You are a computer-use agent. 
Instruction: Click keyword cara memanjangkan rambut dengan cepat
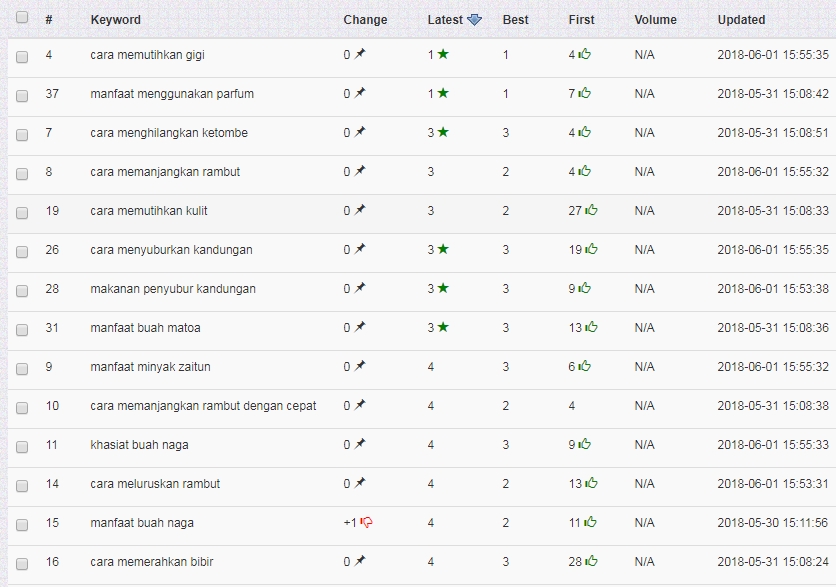click(x=203, y=406)
